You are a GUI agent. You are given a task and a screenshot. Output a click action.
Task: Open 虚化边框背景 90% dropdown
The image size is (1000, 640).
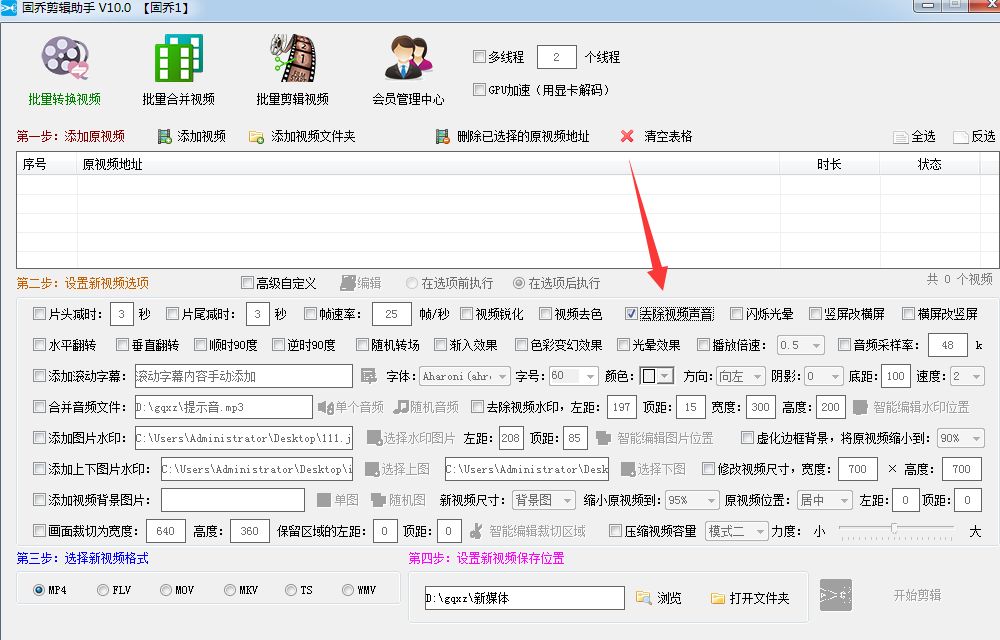[961, 438]
